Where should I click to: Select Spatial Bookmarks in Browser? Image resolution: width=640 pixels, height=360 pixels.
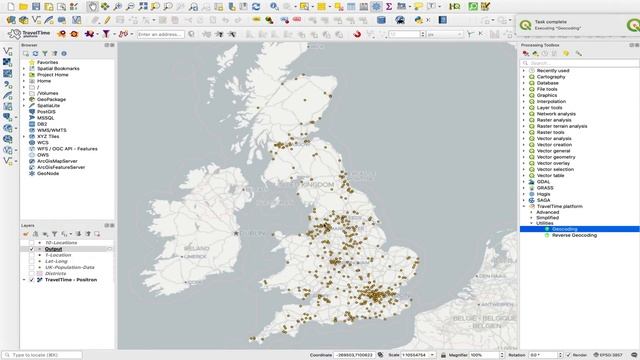click(x=58, y=69)
